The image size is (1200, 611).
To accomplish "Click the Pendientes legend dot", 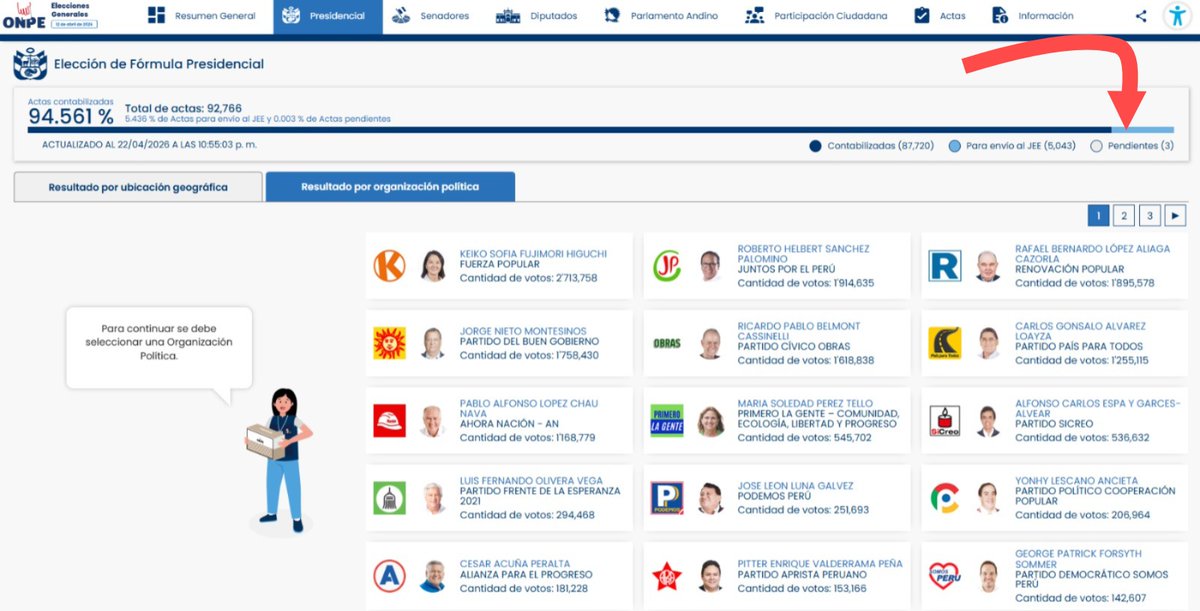I will 1096,146.
